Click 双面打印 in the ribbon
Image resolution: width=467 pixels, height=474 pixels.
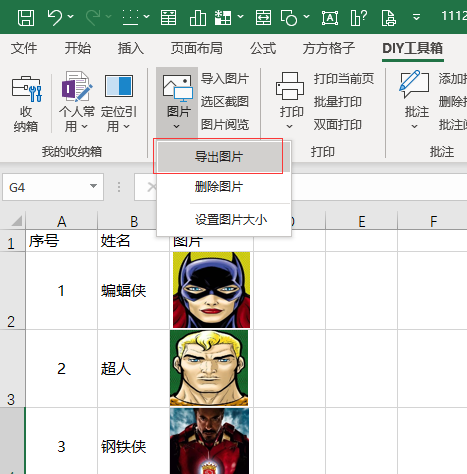[x=338, y=125]
